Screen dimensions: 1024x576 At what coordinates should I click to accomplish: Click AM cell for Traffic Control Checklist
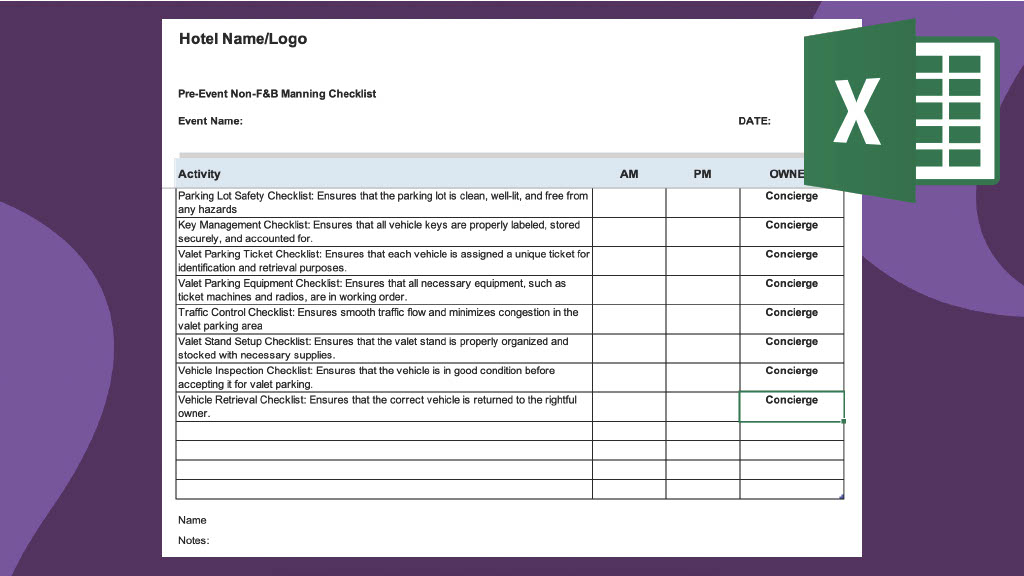[629, 319]
